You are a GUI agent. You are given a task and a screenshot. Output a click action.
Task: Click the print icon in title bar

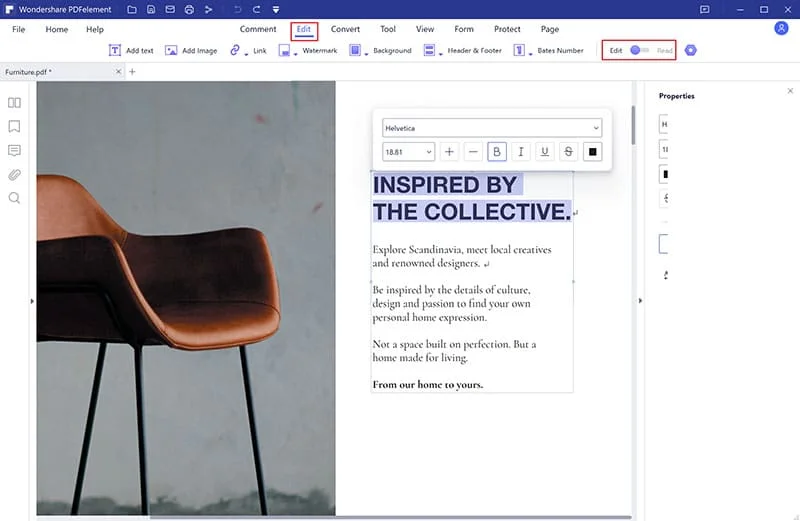click(189, 9)
